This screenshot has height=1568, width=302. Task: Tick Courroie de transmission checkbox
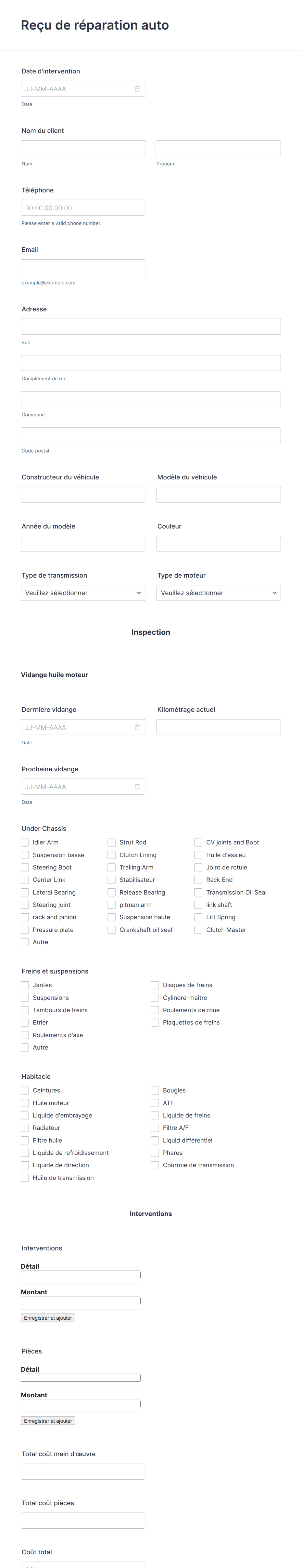(155, 1165)
